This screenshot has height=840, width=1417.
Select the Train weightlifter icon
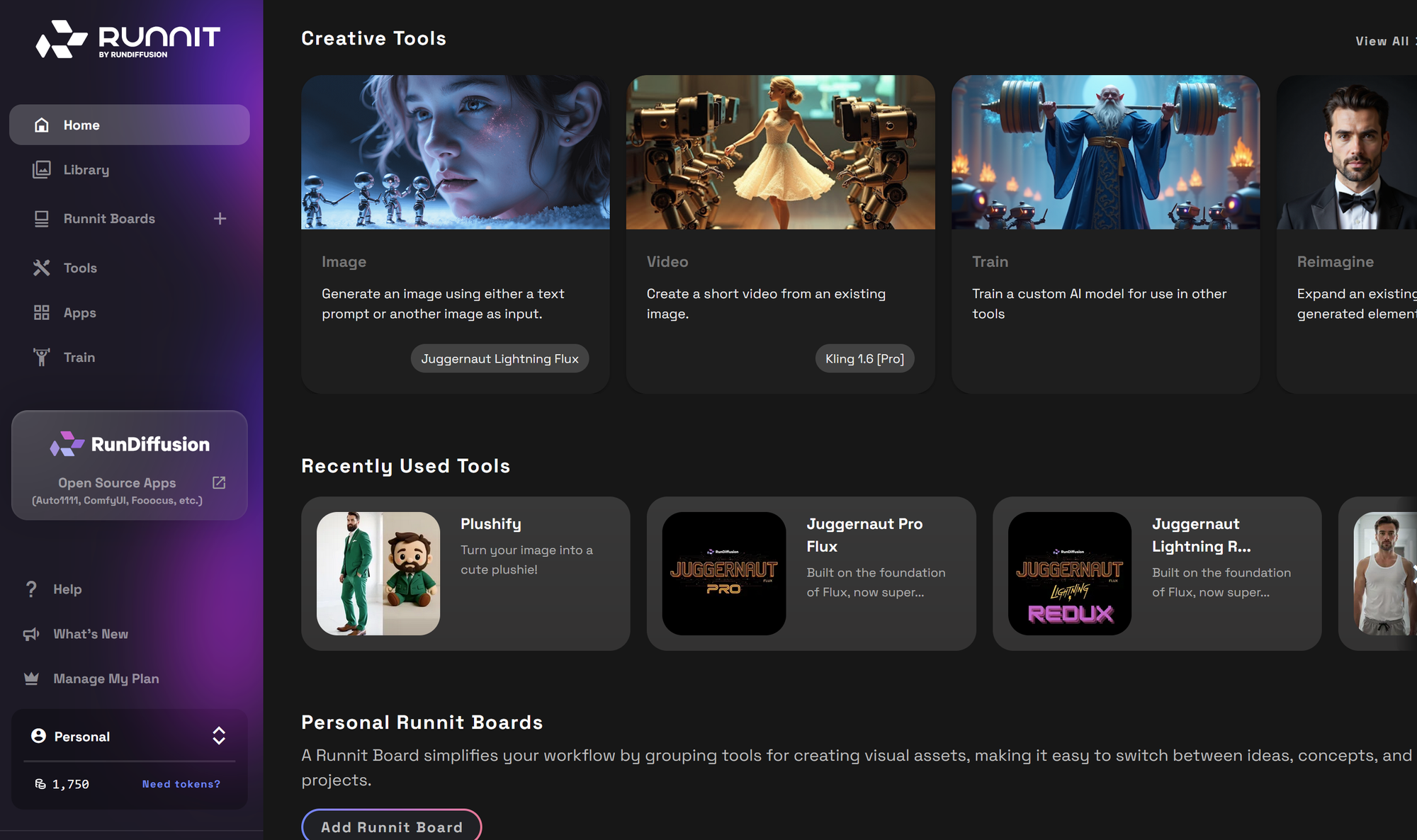click(x=42, y=357)
